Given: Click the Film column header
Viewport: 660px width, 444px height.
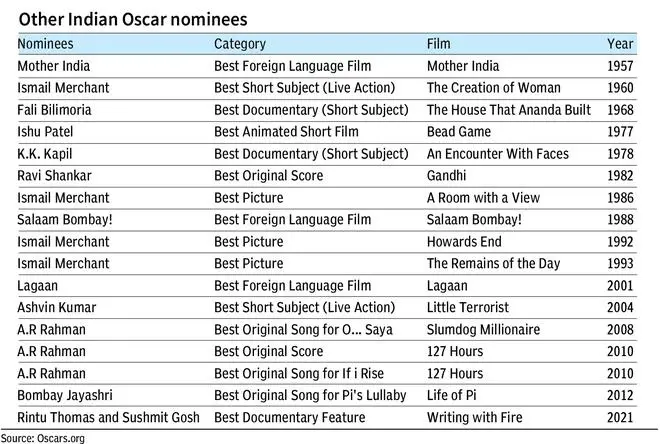Looking at the screenshot, I should point(439,44).
